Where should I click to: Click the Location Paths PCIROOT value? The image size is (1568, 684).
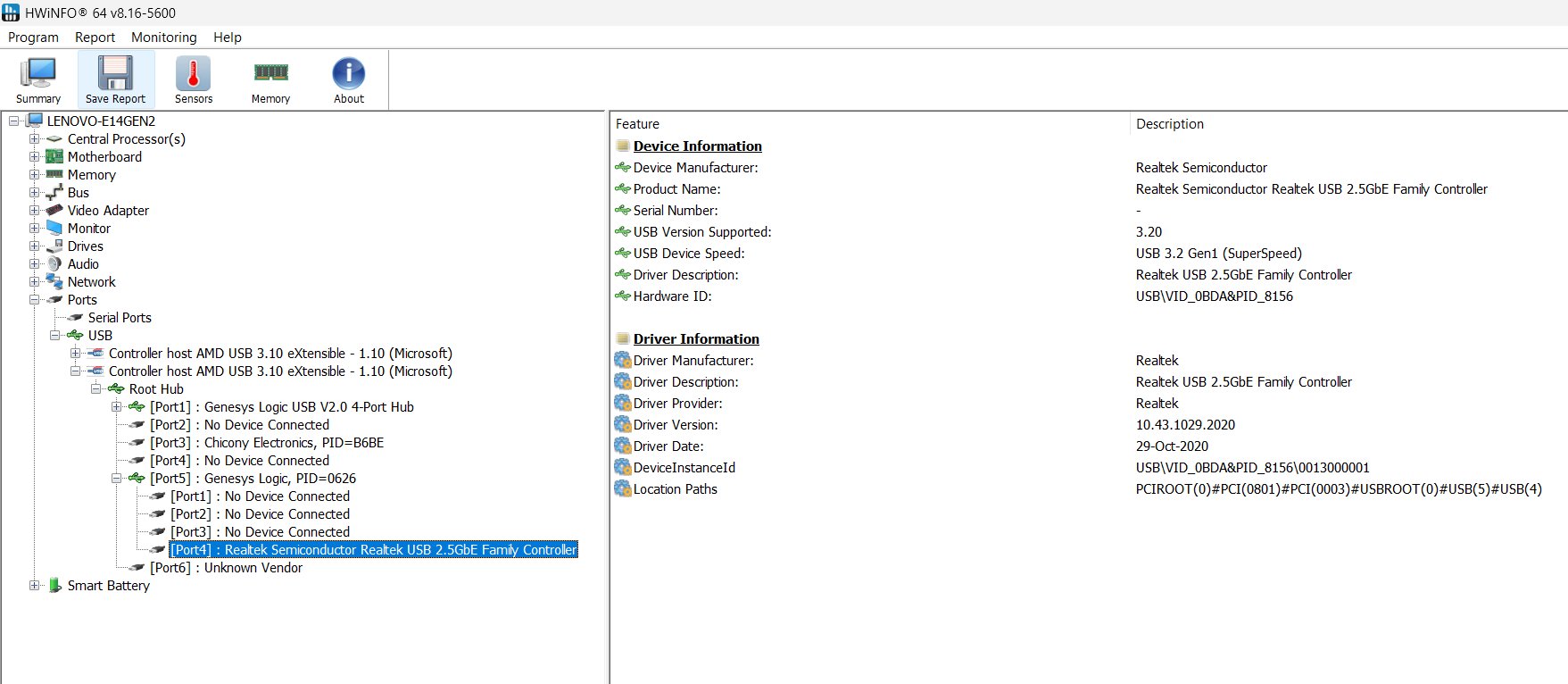pyautogui.click(x=1339, y=489)
